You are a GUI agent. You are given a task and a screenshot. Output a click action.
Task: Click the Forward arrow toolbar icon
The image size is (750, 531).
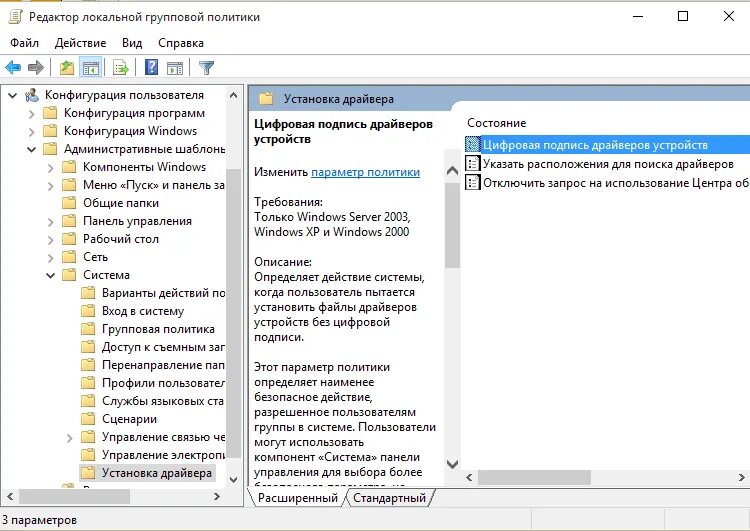pyautogui.click(x=36, y=67)
